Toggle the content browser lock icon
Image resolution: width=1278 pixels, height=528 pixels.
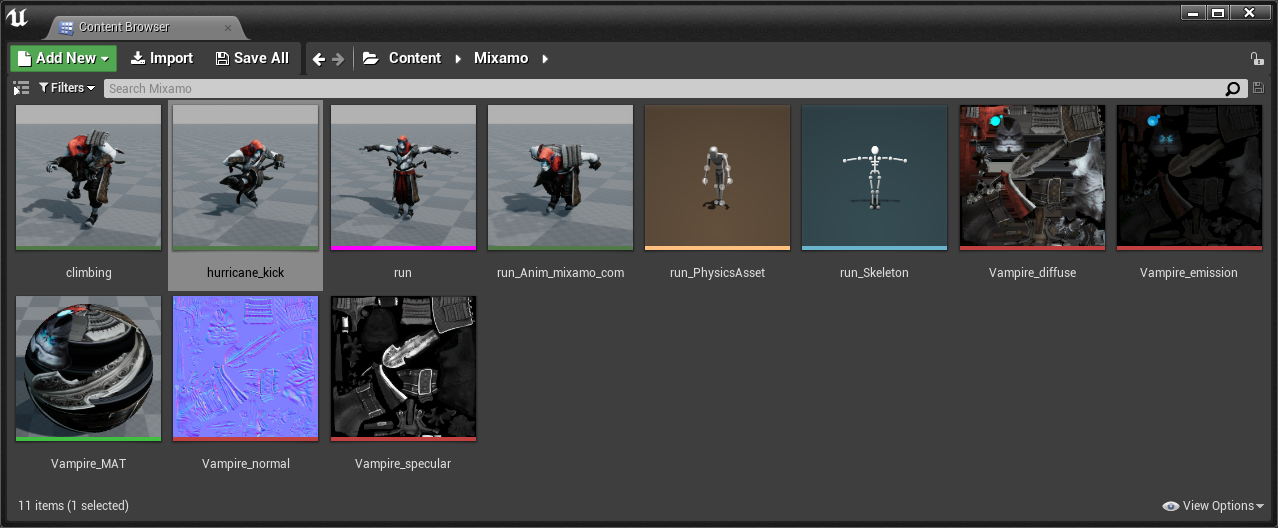point(1257,59)
